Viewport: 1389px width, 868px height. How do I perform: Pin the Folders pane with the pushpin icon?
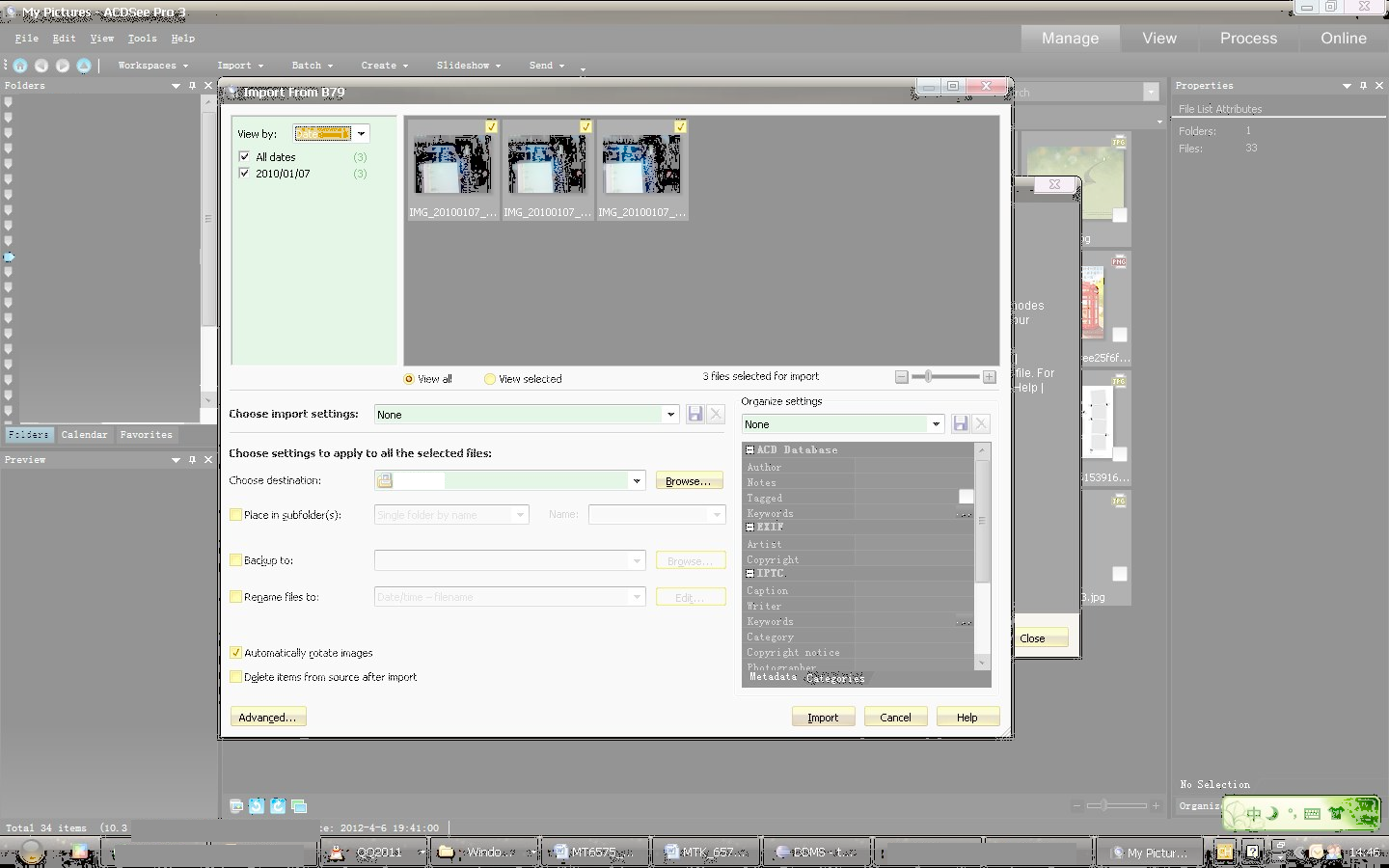click(x=192, y=85)
